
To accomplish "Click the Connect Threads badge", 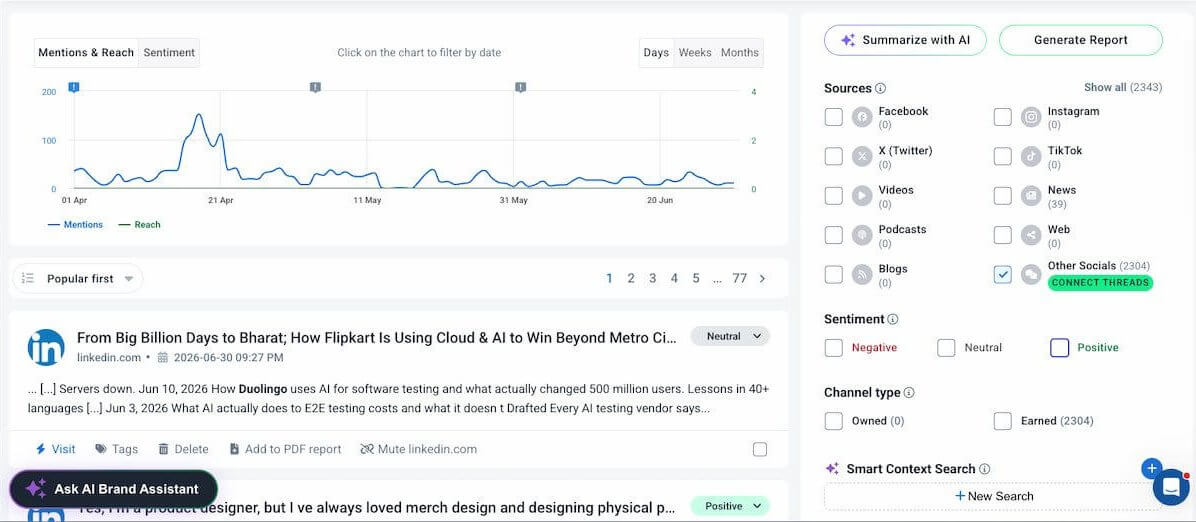I will 1100,282.
